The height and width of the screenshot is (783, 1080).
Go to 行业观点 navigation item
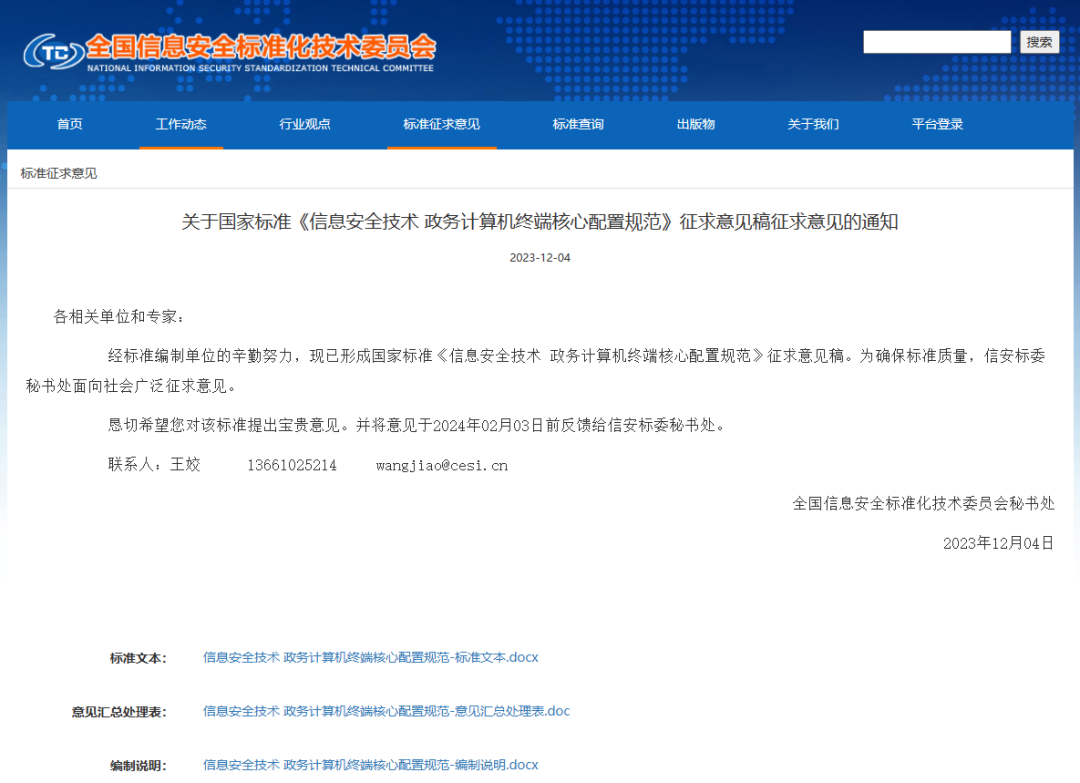(x=305, y=124)
